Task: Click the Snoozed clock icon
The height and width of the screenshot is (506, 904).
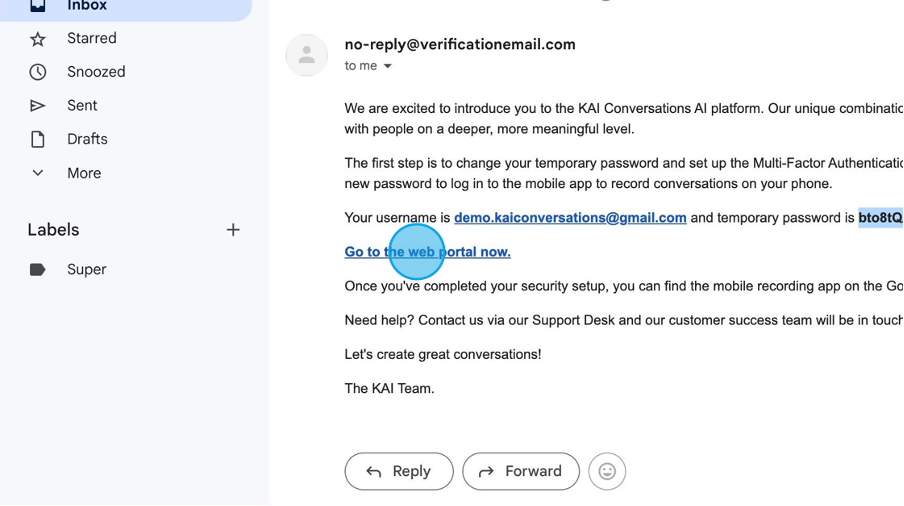Action: coord(38,72)
